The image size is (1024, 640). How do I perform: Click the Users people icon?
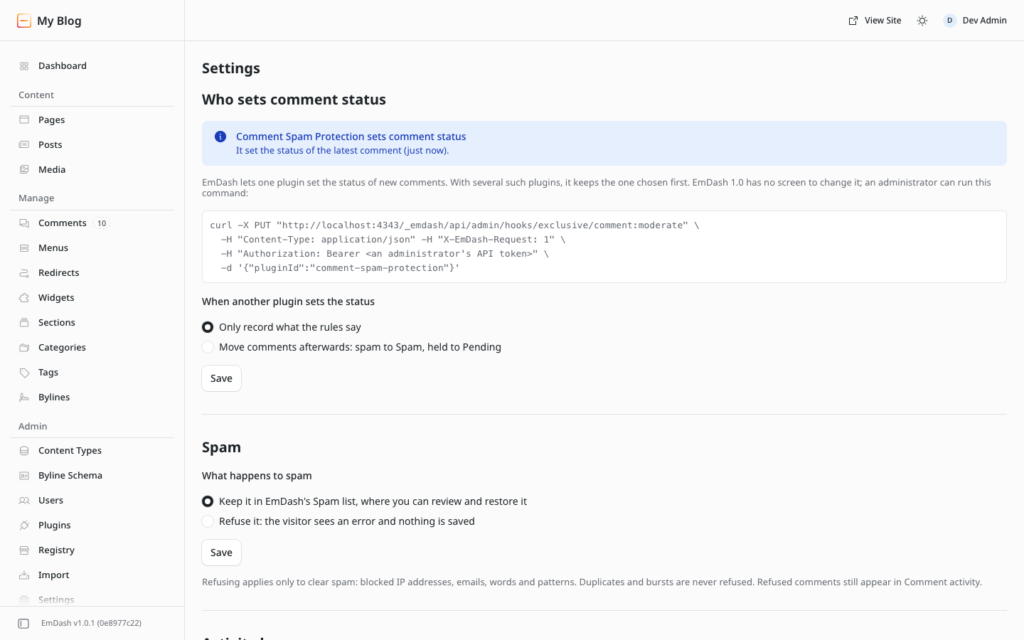(x=24, y=500)
